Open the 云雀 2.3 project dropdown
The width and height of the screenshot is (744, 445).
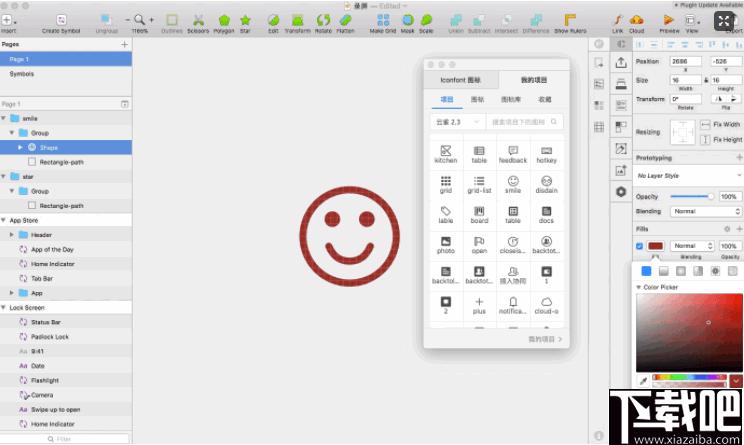[x=457, y=122]
